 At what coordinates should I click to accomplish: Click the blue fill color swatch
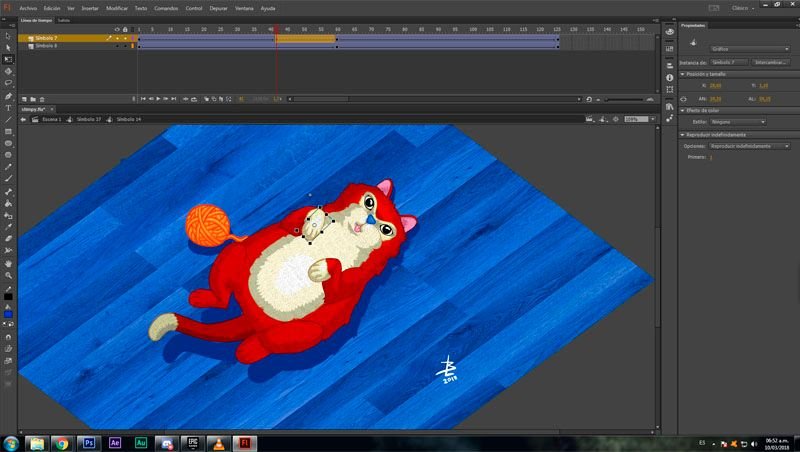pyautogui.click(x=8, y=314)
